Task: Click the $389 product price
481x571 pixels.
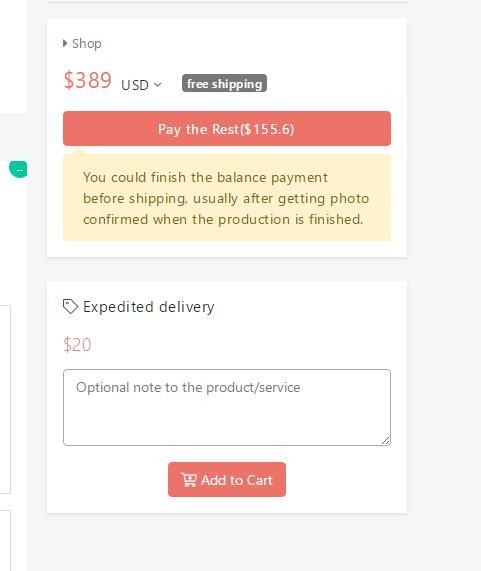Action: point(87,80)
